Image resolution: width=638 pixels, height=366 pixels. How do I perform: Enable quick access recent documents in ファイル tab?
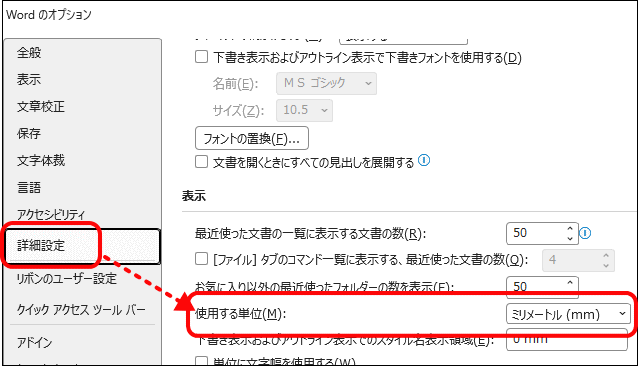(201, 259)
